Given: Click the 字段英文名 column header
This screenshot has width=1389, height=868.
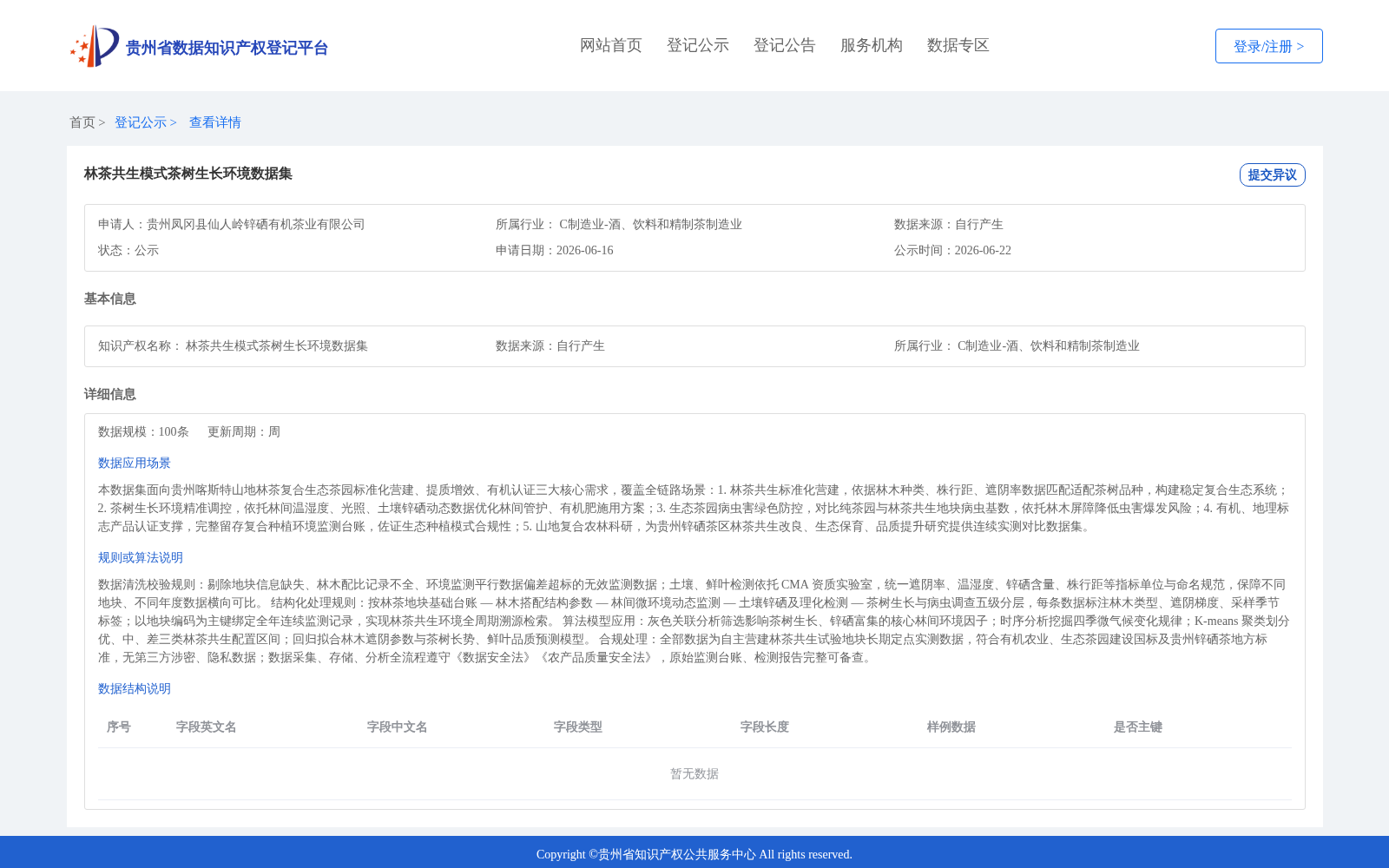Looking at the screenshot, I should click(x=207, y=727).
